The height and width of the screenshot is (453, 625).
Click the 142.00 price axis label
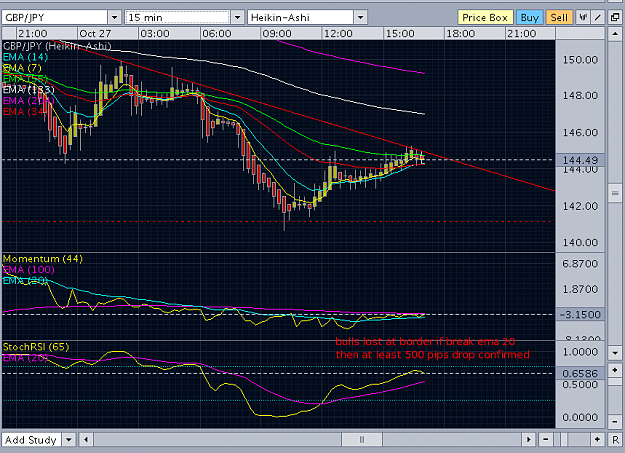tap(580, 206)
